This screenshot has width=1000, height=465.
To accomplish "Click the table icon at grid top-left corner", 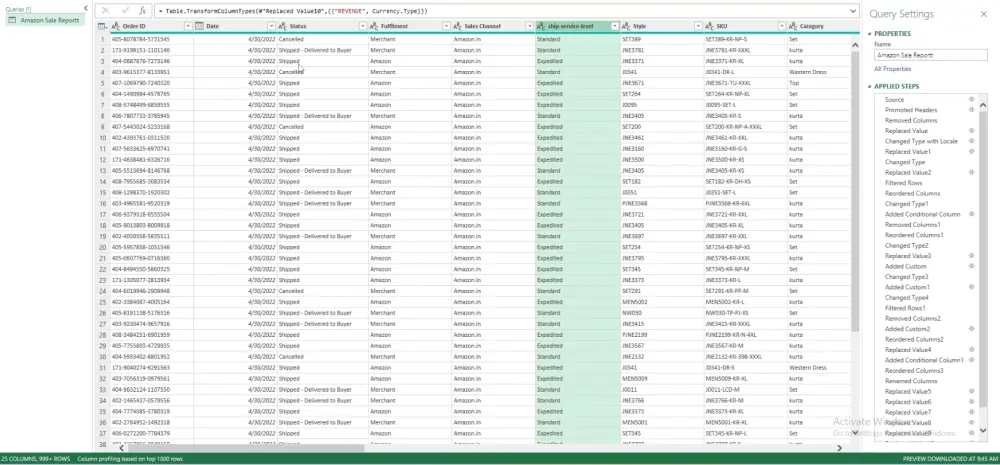I will pyautogui.click(x=102, y=26).
